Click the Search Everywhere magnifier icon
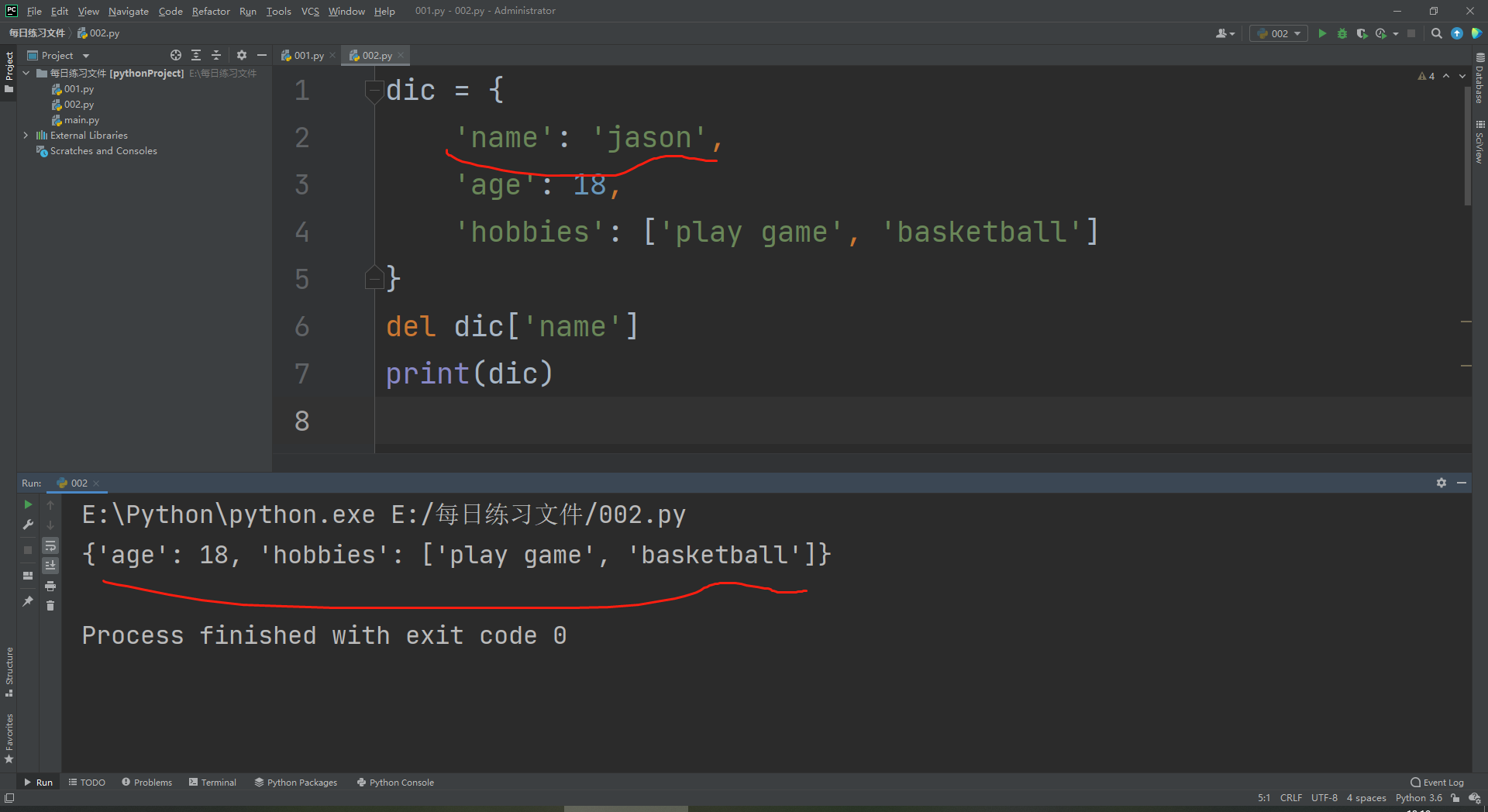1488x812 pixels. click(1437, 33)
